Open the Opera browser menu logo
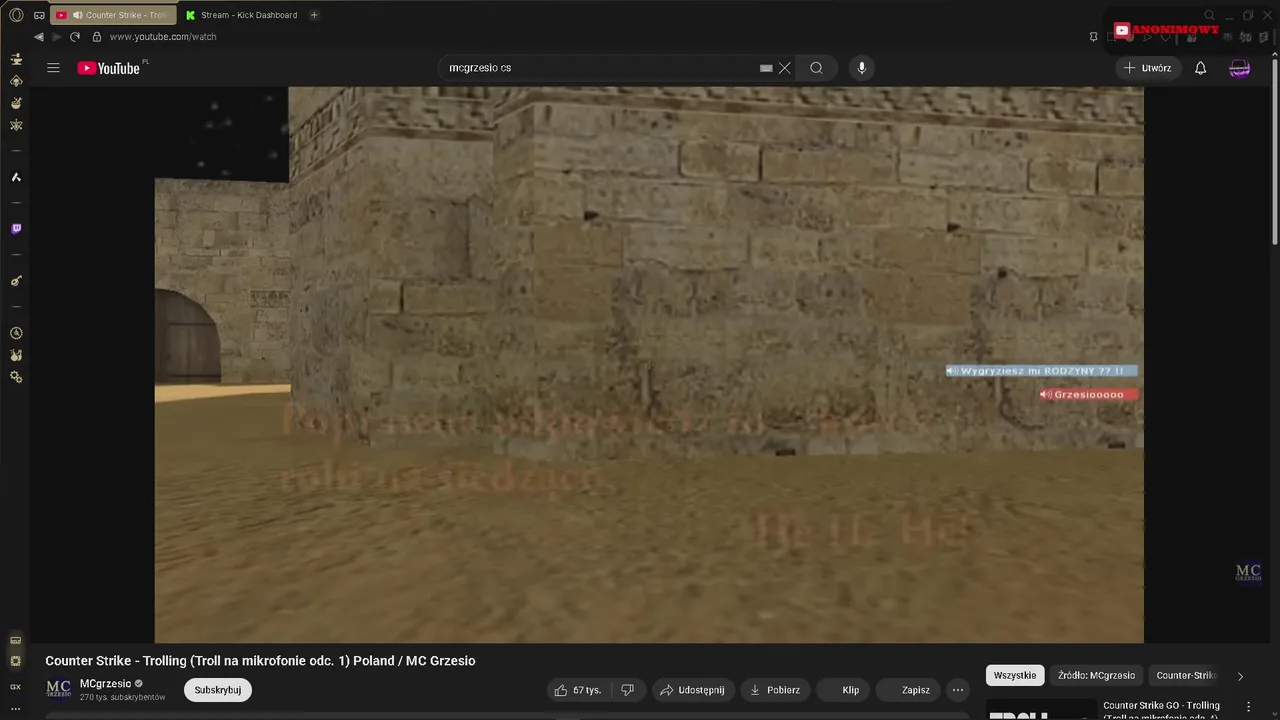This screenshot has width=1280, height=720. pyautogui.click(x=16, y=15)
